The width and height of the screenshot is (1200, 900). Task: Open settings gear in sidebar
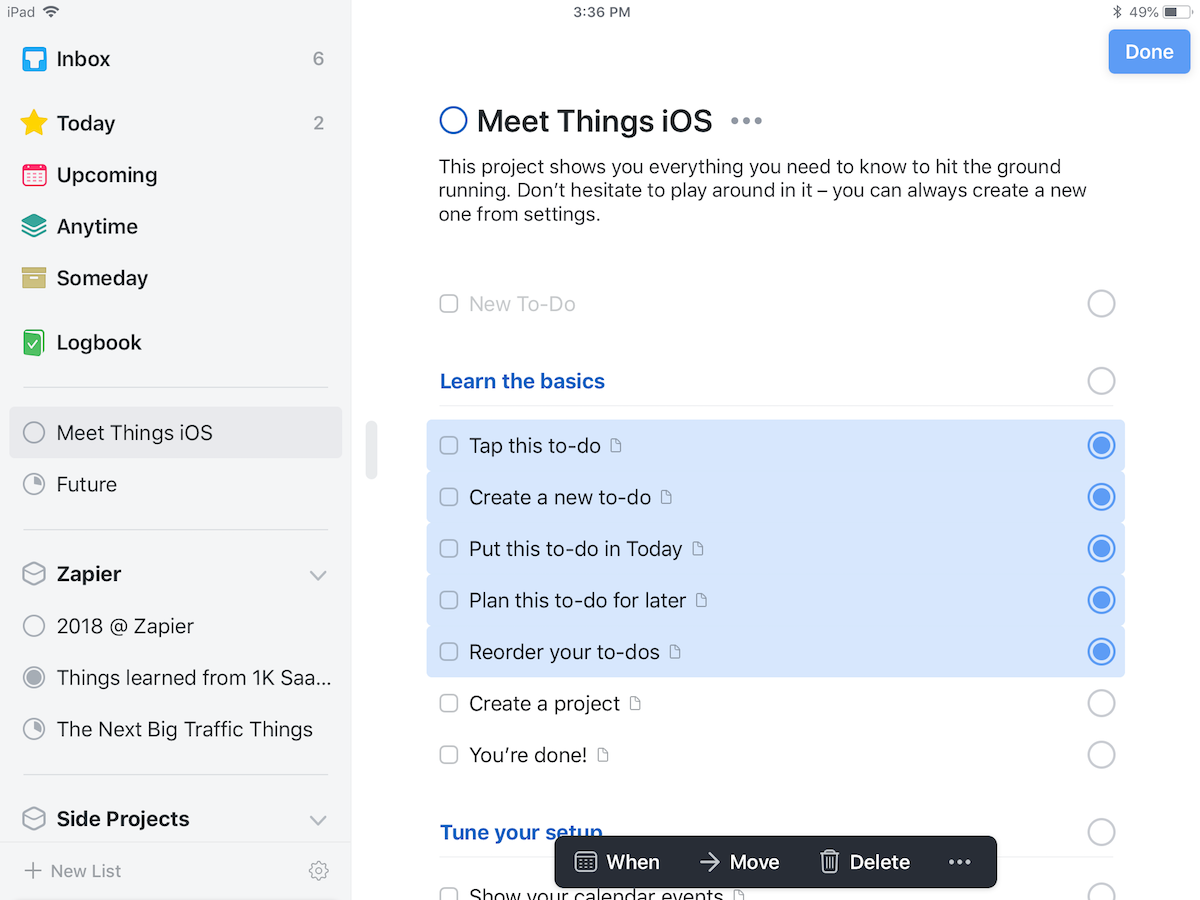click(319, 871)
